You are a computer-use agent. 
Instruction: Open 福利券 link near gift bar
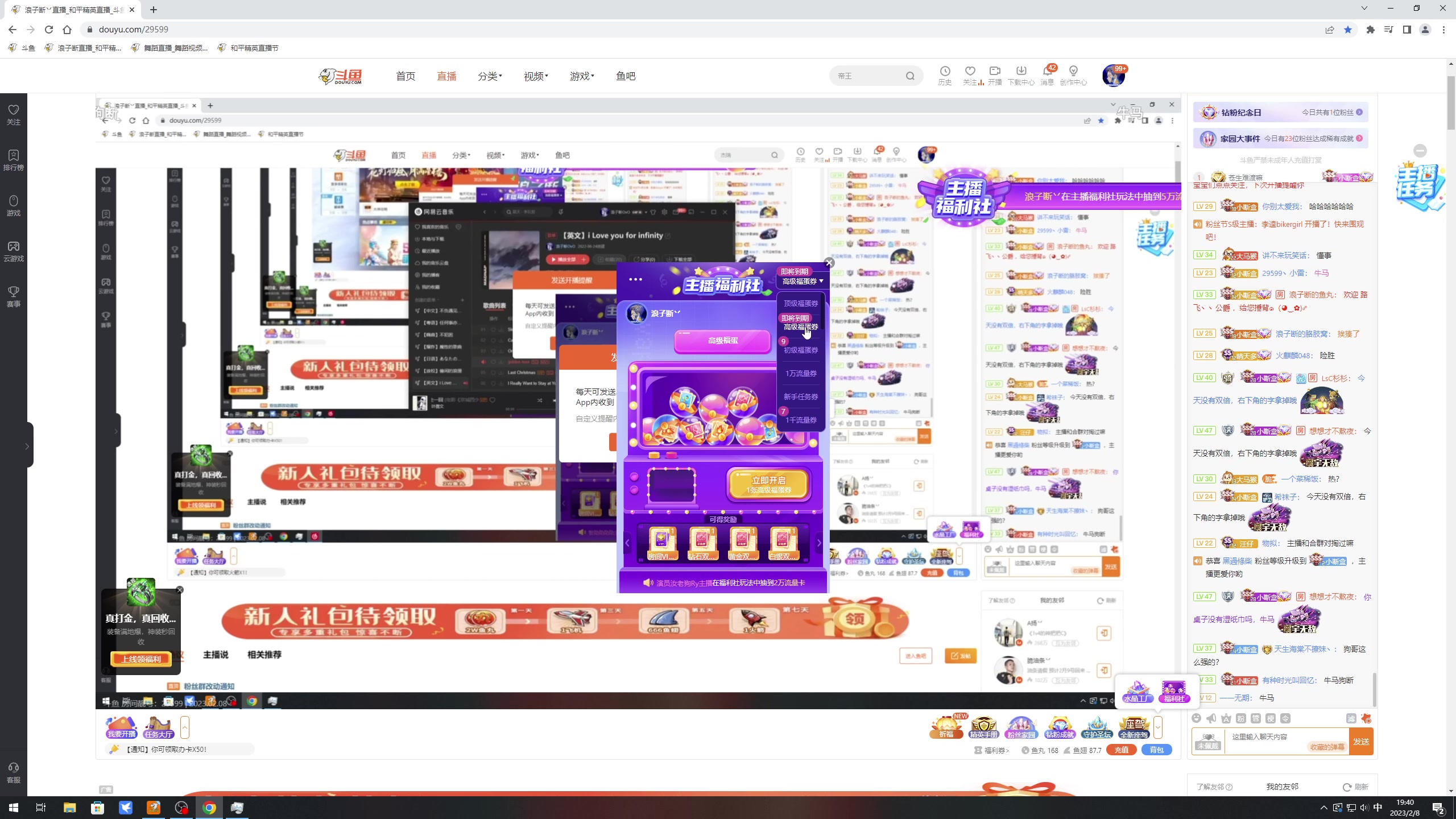pos(992,750)
